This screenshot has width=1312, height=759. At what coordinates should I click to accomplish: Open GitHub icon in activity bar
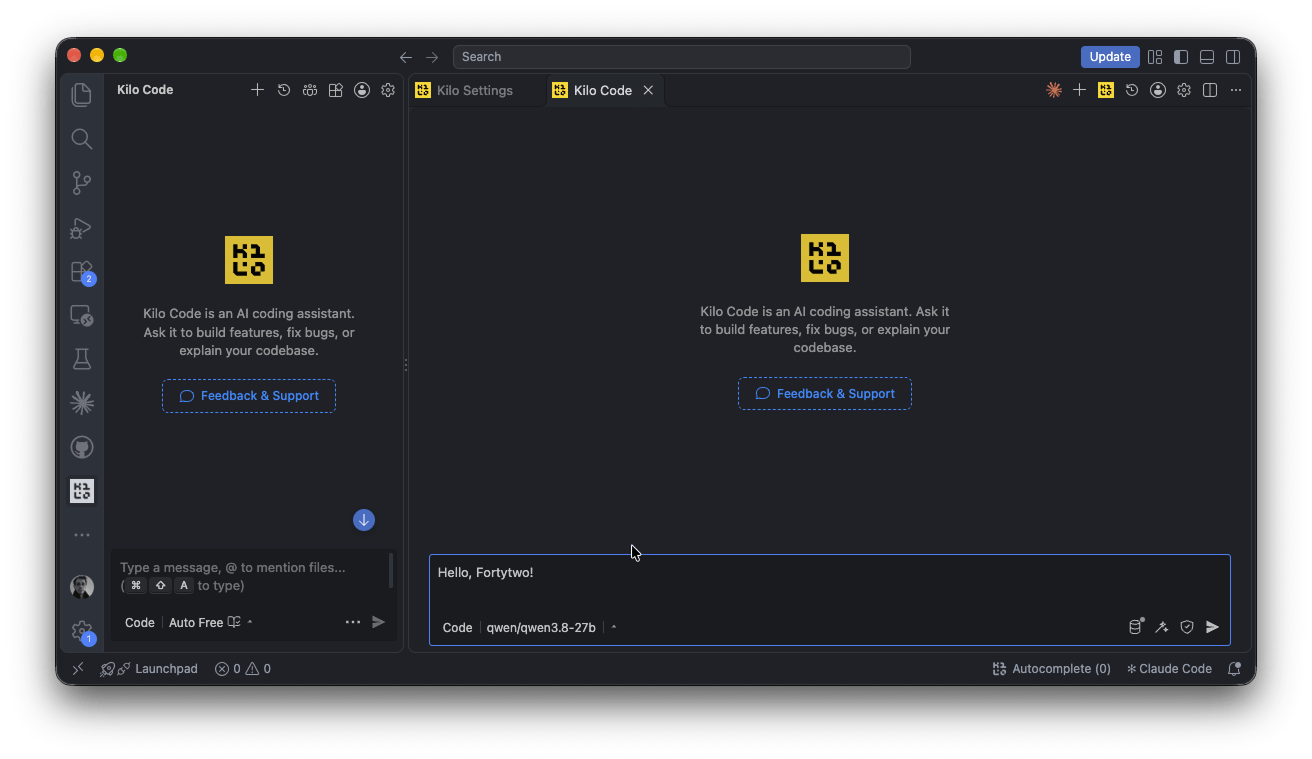click(x=82, y=446)
